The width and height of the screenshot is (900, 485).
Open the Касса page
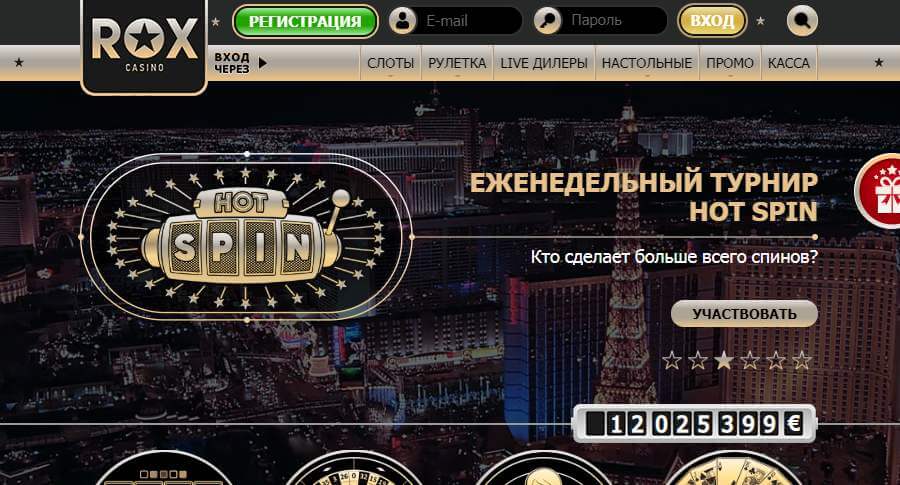point(789,63)
